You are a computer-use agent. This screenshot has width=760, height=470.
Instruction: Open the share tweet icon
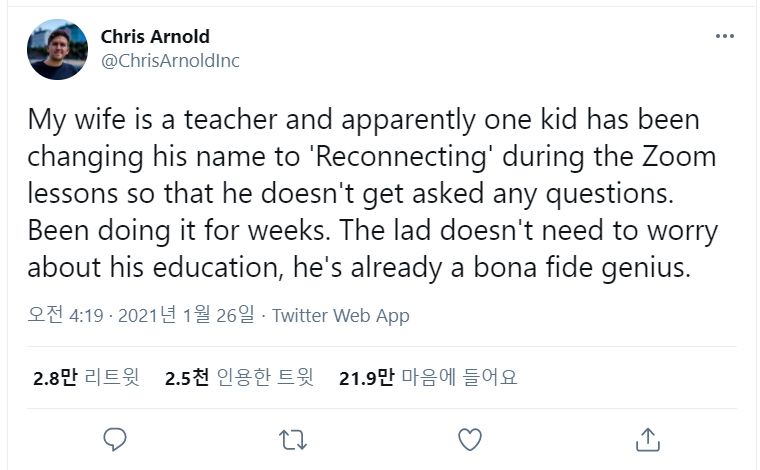647,439
